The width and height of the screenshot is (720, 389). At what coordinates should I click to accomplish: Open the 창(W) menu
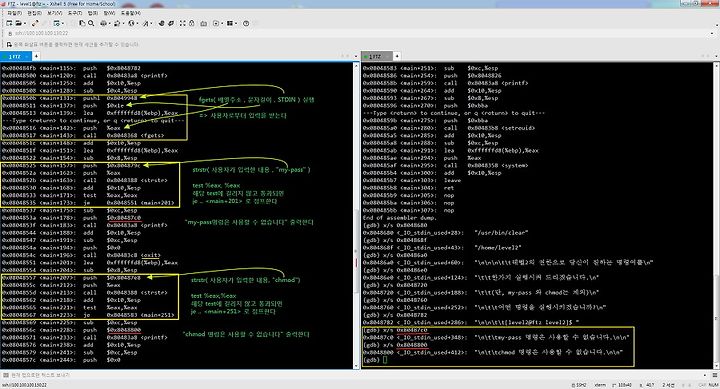pyautogui.click(x=109, y=13)
